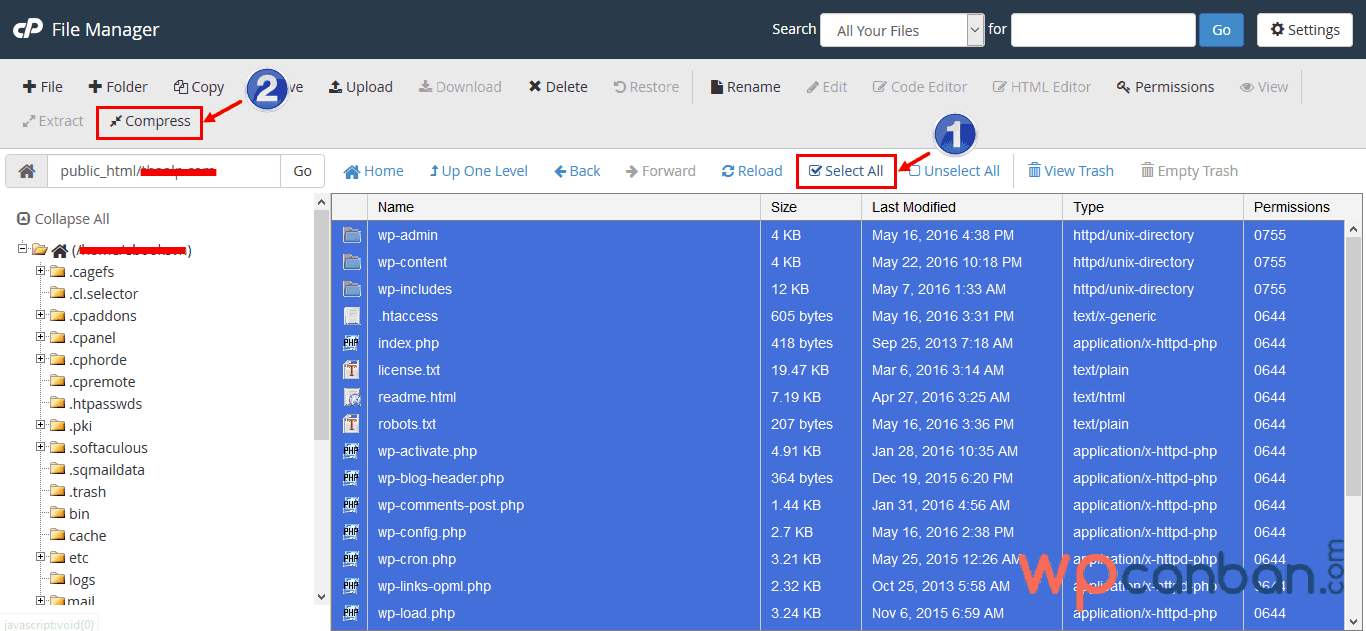Click the index.php file icon
Image resolution: width=1366 pixels, height=631 pixels.
[x=351, y=343]
